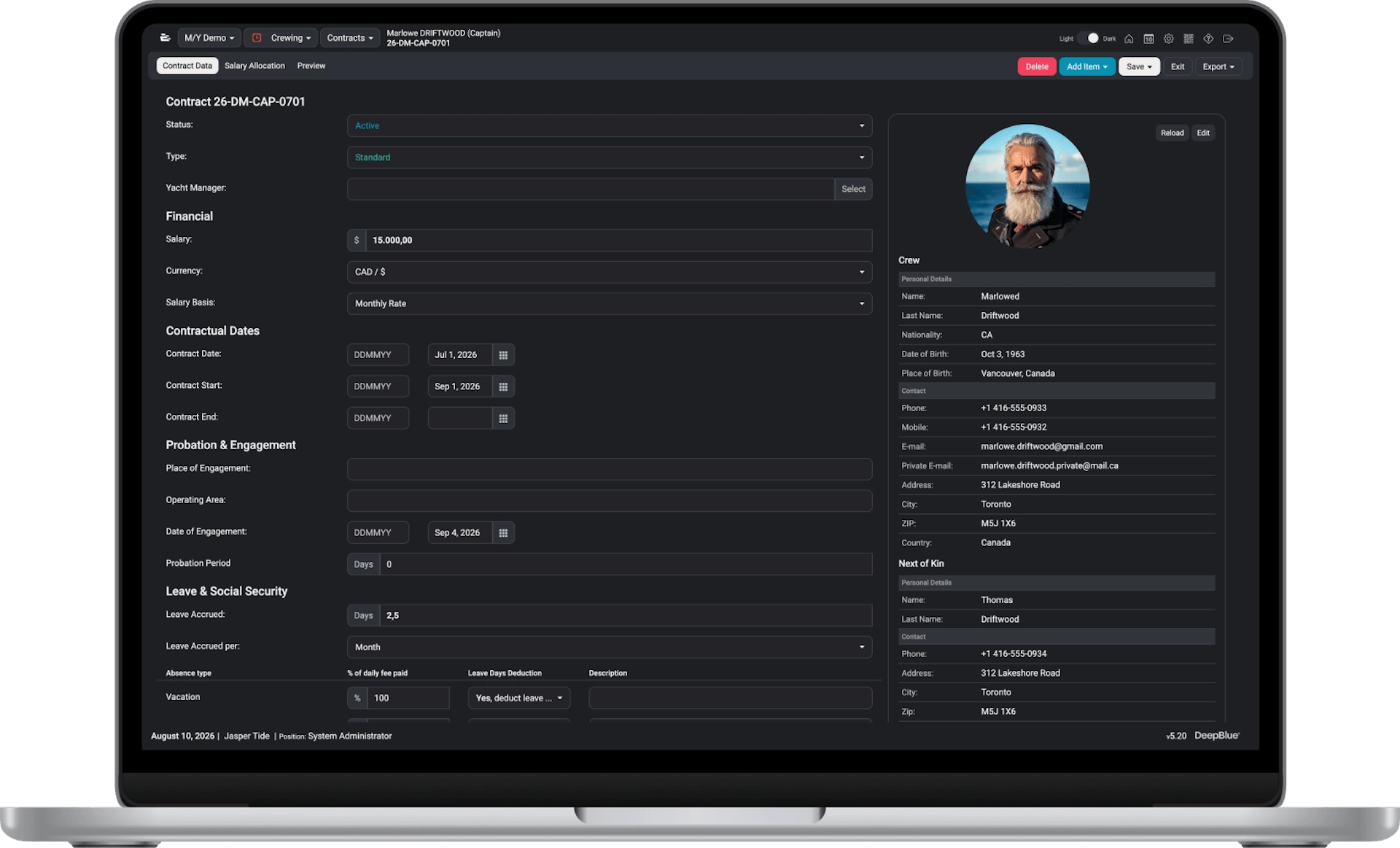Go to the Home icon
This screenshot has height=848, width=1400.
[1129, 39]
